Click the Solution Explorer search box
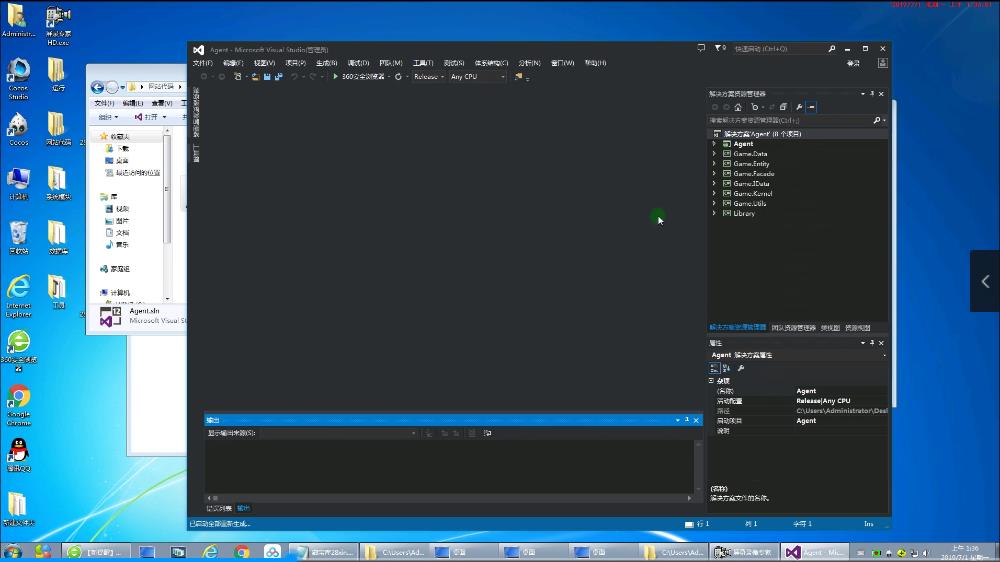Image resolution: width=1000 pixels, height=562 pixels. click(x=790, y=120)
